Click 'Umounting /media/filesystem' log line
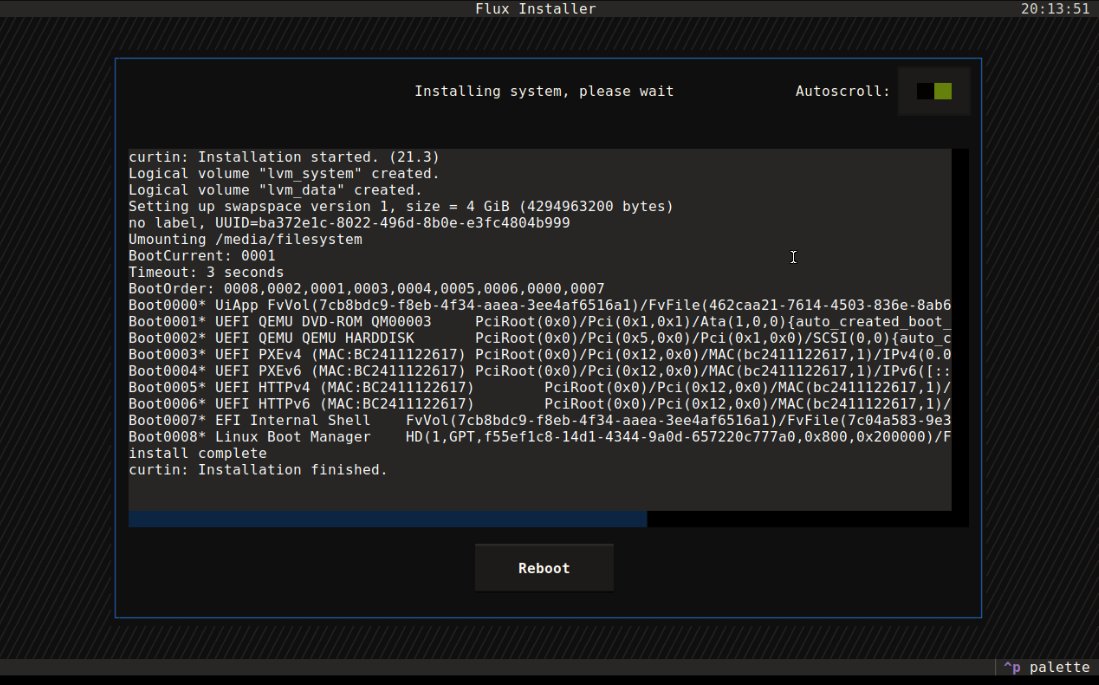 [245, 239]
